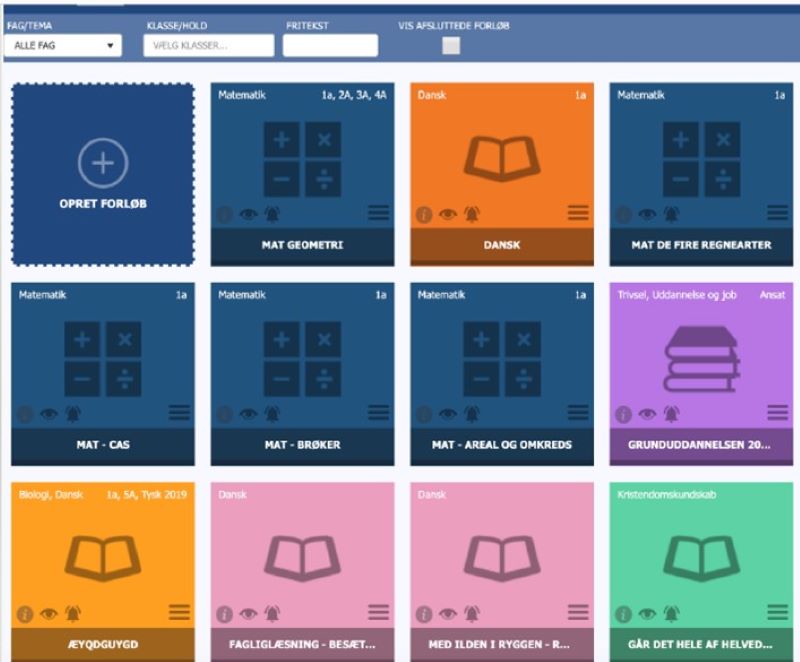
Task: Click info icon on Grunduddannelsen card
Action: point(623,414)
